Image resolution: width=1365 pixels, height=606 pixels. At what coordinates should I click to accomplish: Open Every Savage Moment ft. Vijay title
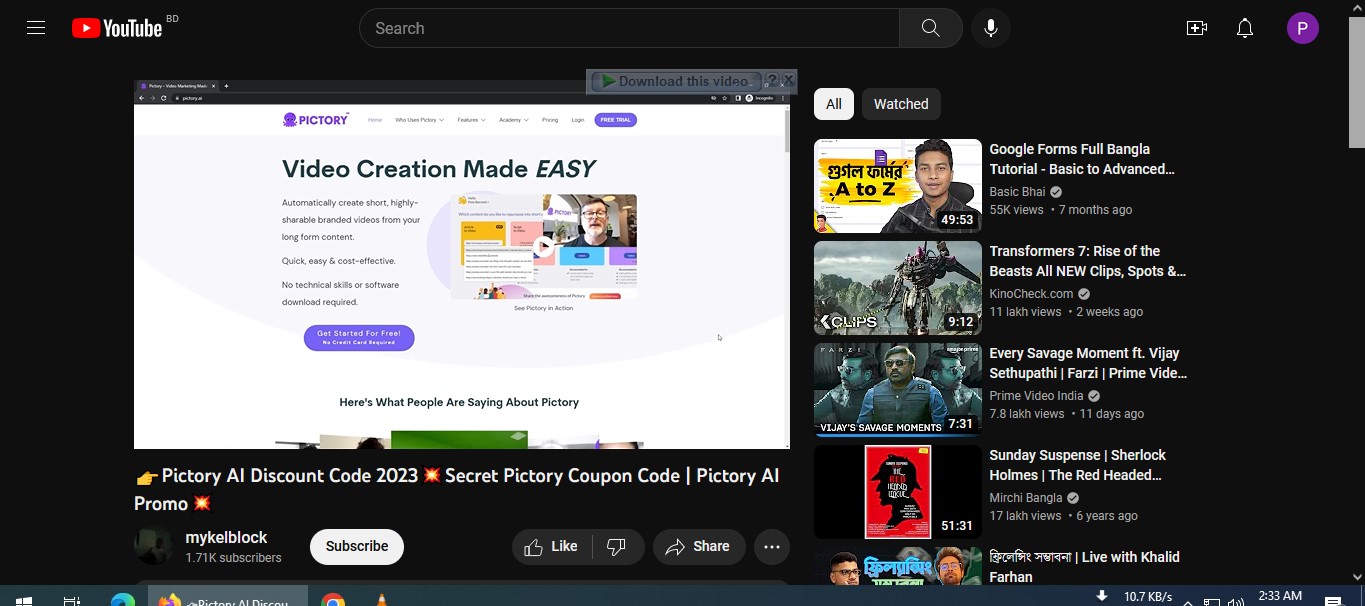1088,363
